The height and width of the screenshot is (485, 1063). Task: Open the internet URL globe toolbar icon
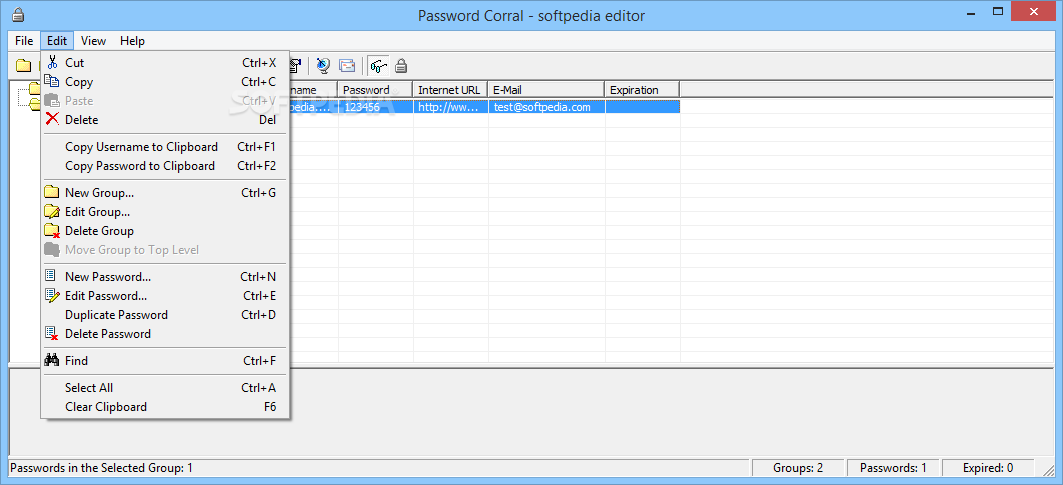point(323,66)
